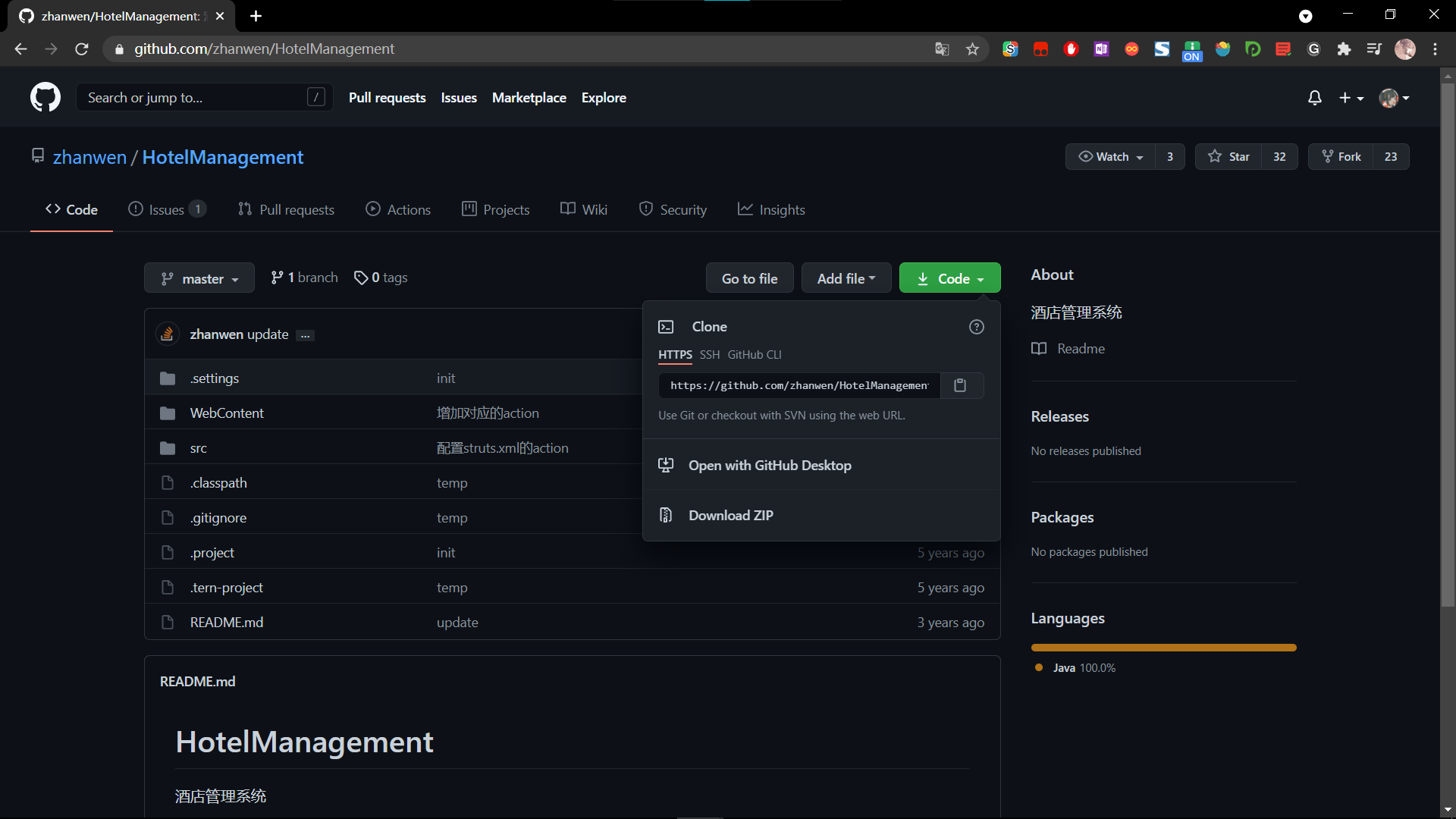Open the README.md file link
The width and height of the screenshot is (1456, 819).
[226, 622]
